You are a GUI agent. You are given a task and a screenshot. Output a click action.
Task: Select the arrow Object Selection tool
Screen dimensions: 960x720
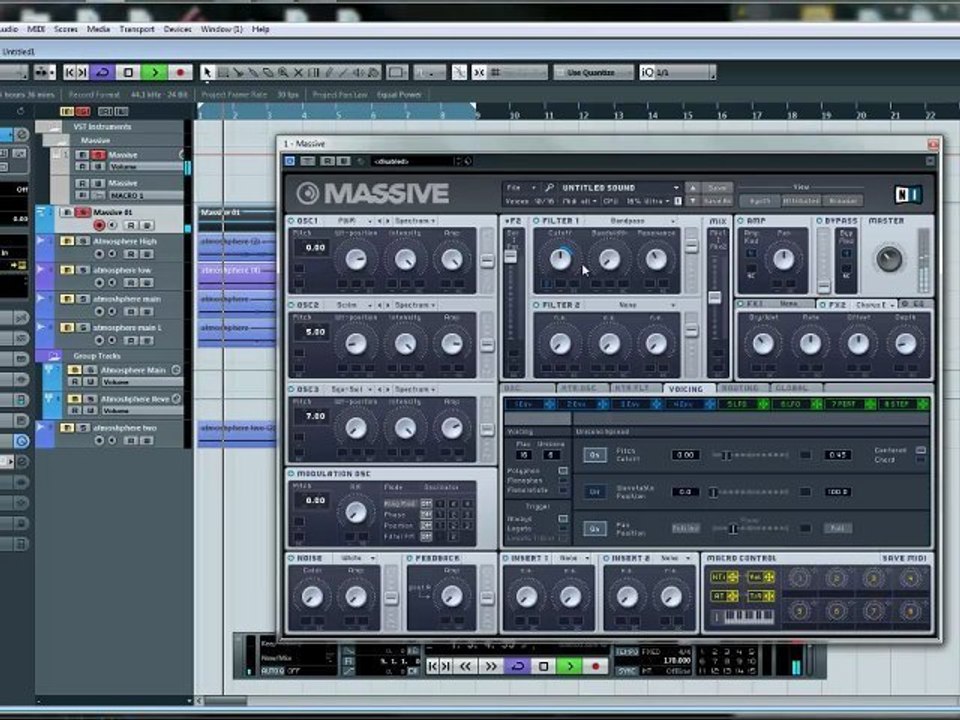[208, 72]
